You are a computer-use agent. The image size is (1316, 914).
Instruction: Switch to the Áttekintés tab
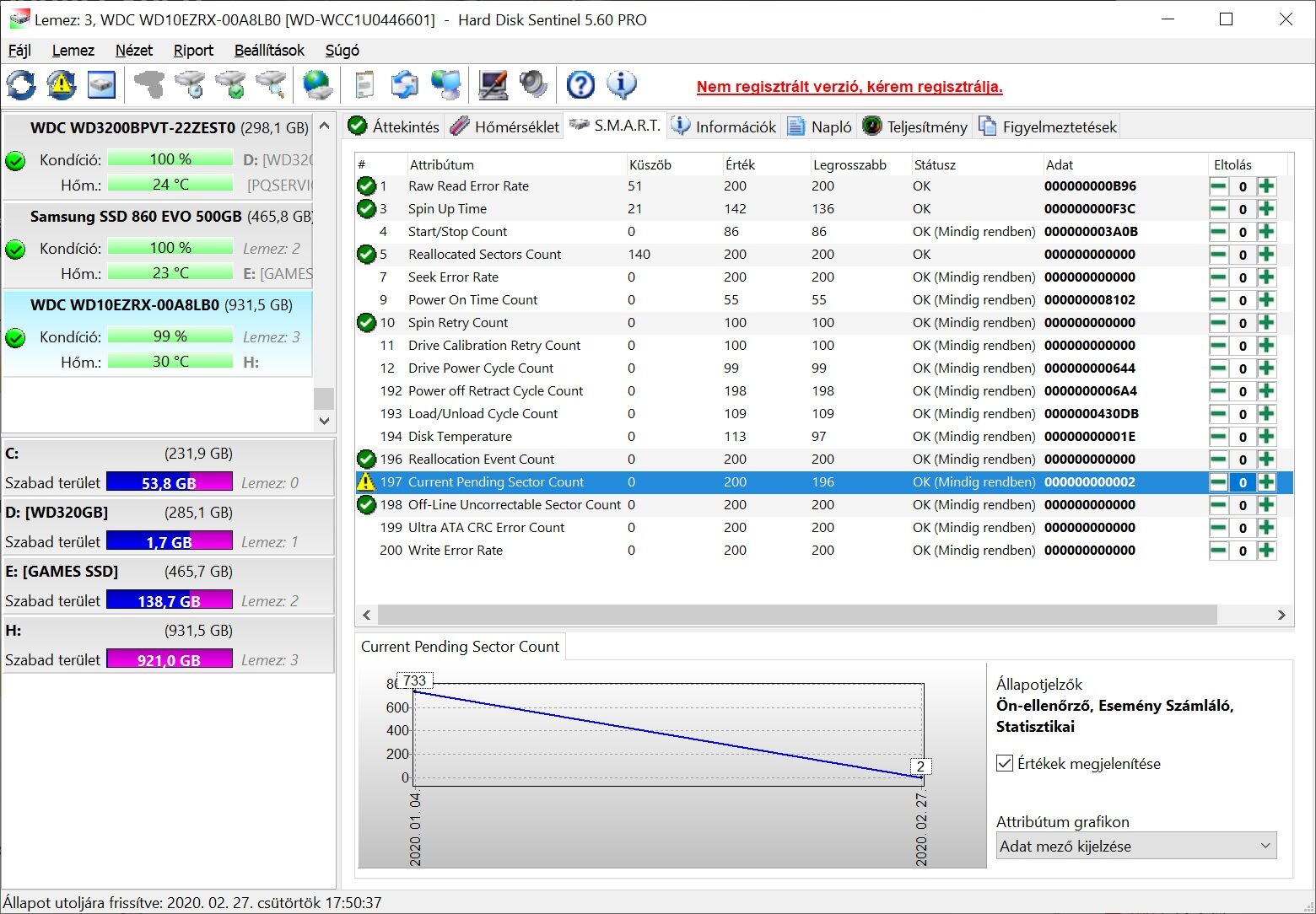point(394,126)
